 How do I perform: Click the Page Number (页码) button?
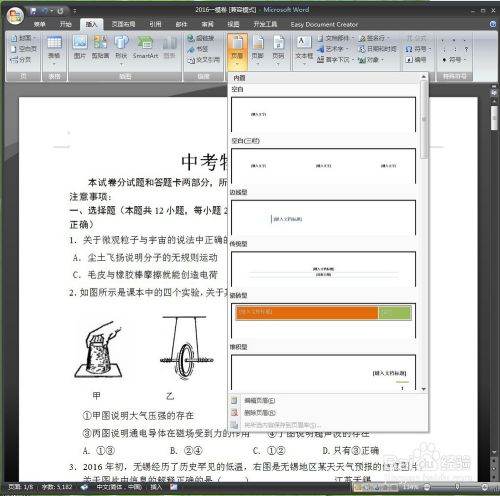point(278,50)
